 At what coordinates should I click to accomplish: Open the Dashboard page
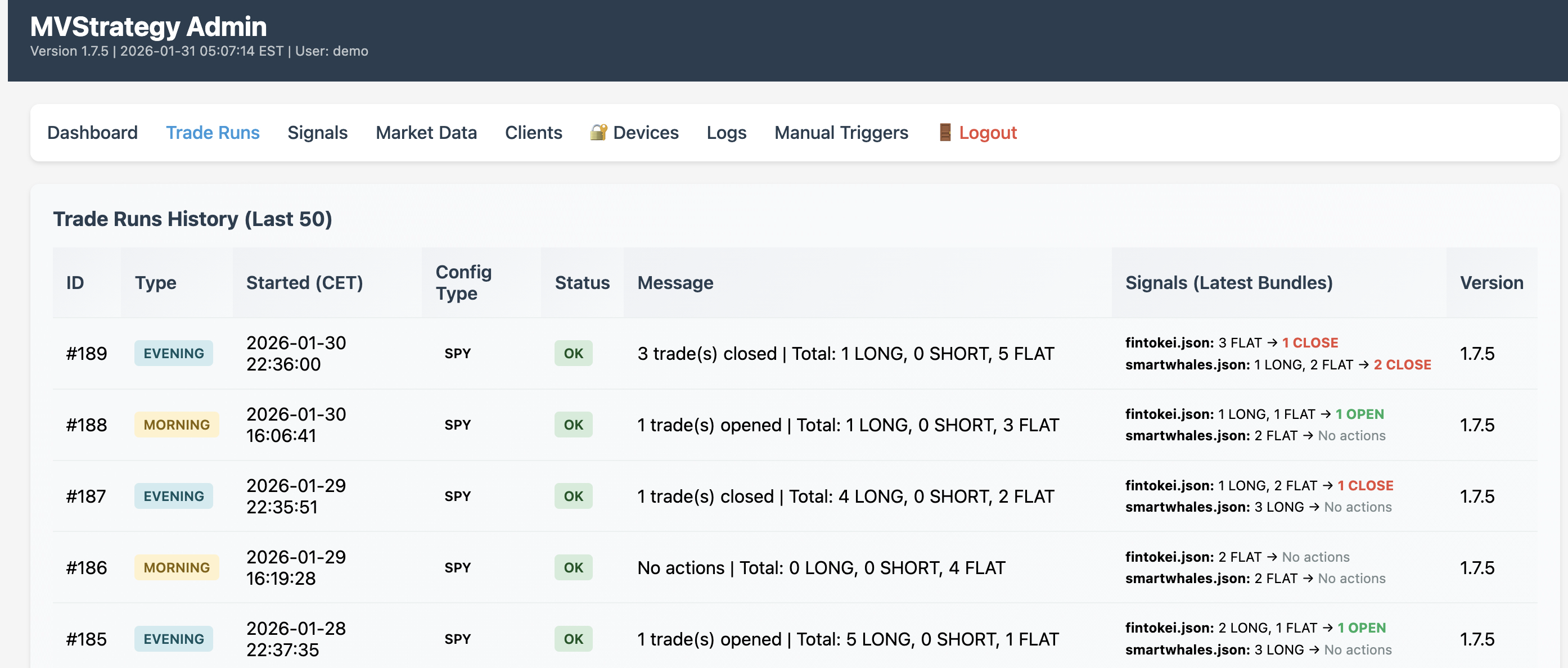point(93,132)
